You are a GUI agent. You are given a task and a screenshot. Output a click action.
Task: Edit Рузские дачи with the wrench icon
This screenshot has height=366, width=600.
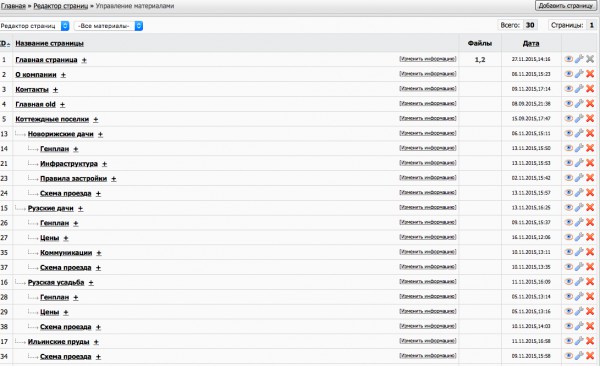tap(579, 208)
